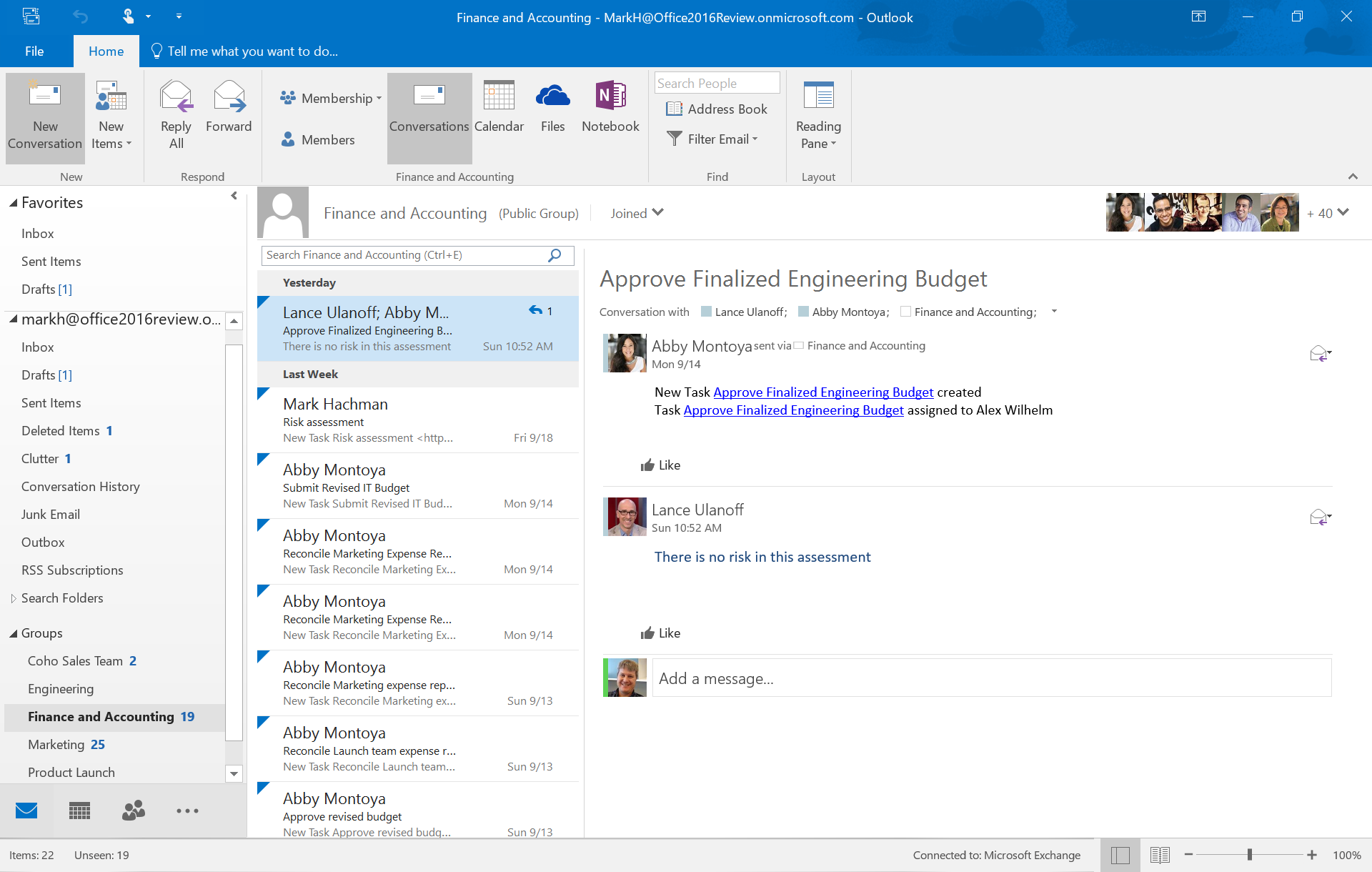Toggle the Lance Ulanoff checkbox in conversation header
1372x872 pixels.
pos(706,311)
